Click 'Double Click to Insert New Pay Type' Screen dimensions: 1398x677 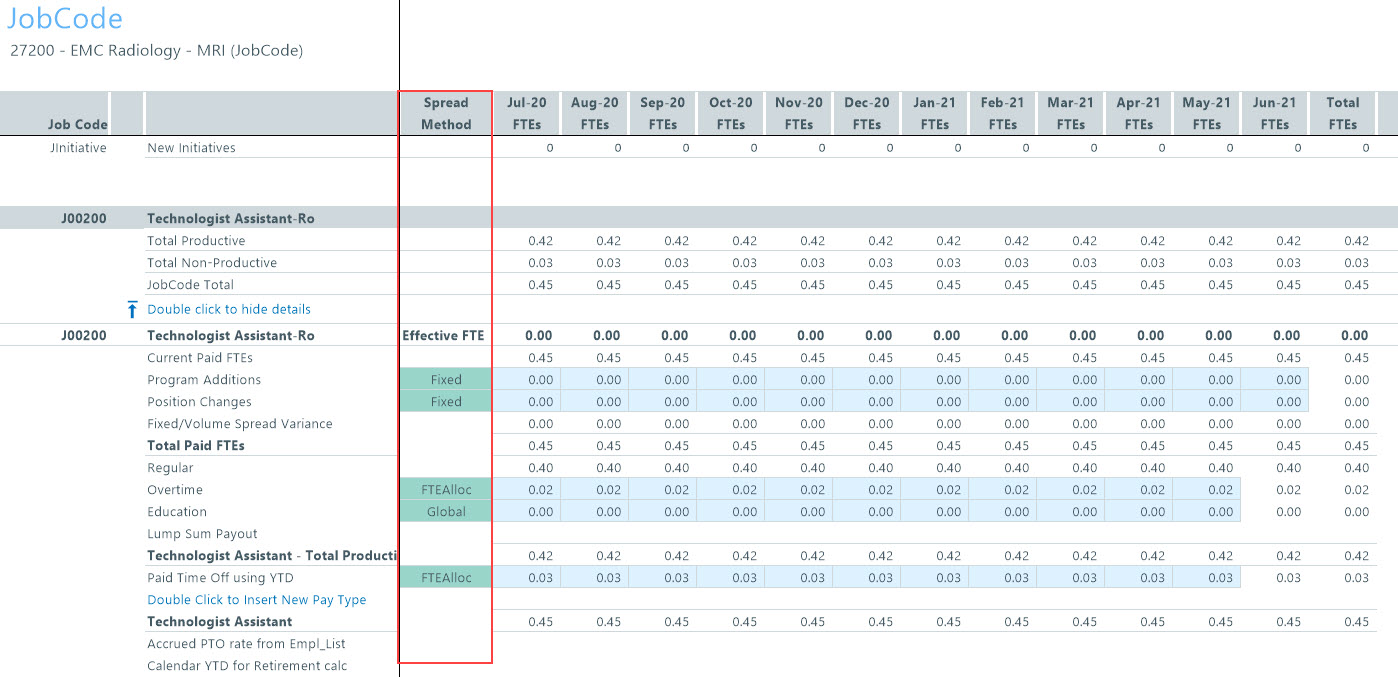click(x=256, y=600)
